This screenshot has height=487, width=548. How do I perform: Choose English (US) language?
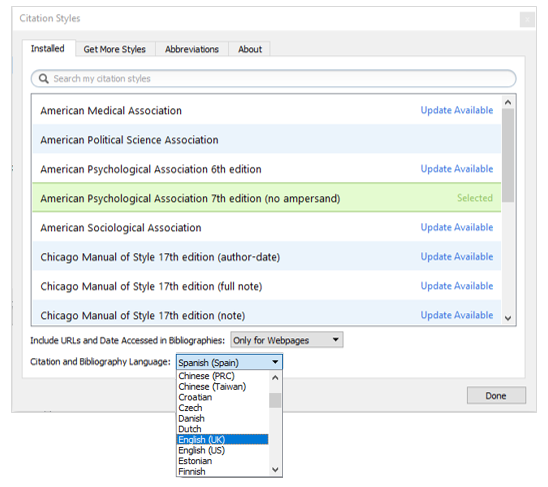click(223, 450)
